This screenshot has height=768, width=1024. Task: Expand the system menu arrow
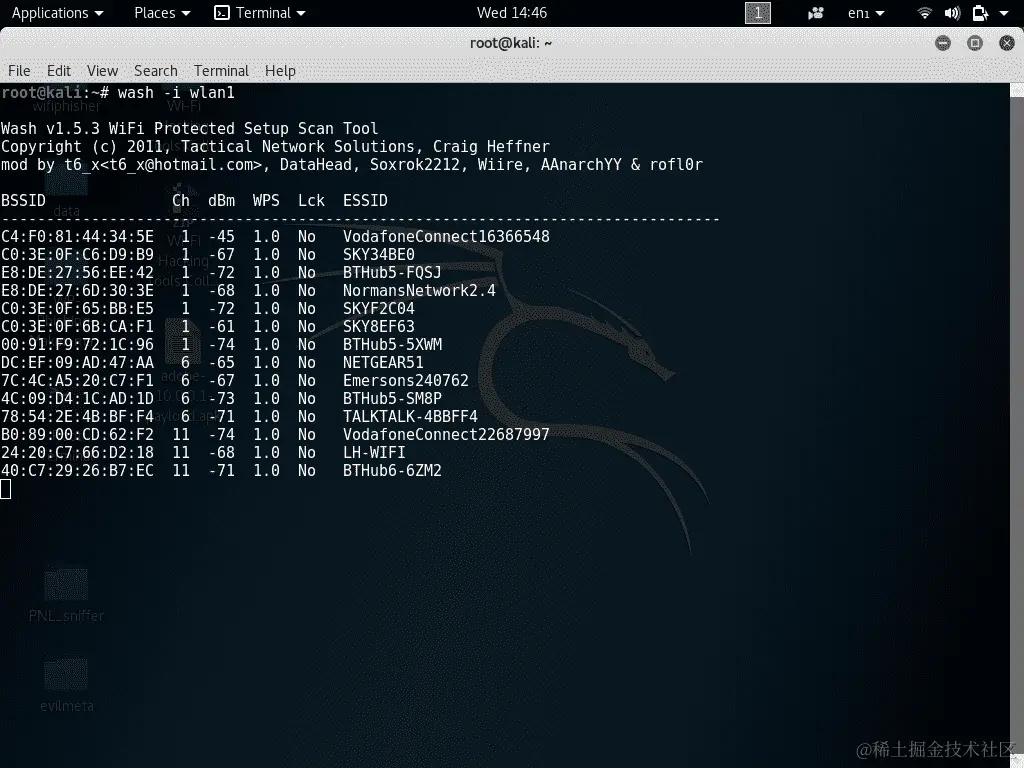click(x=1004, y=13)
